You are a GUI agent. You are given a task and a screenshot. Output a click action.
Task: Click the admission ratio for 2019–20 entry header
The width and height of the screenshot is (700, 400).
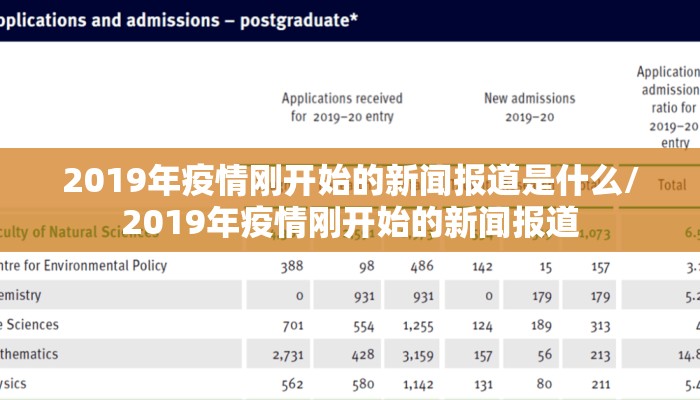(671, 107)
